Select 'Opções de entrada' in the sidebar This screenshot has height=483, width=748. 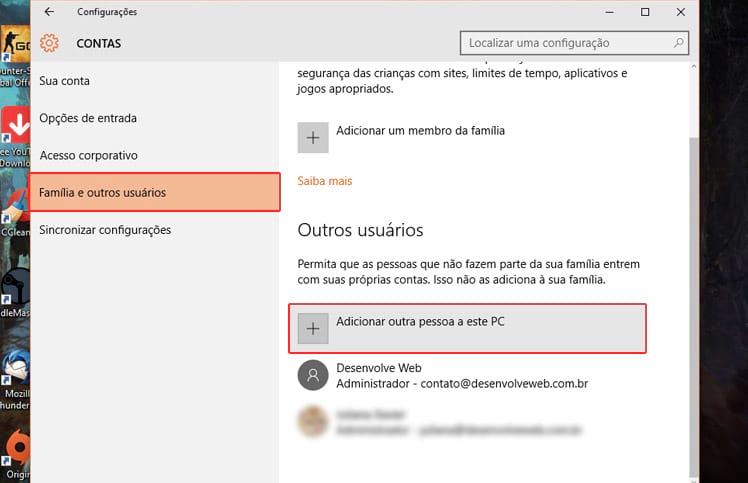[x=88, y=118]
